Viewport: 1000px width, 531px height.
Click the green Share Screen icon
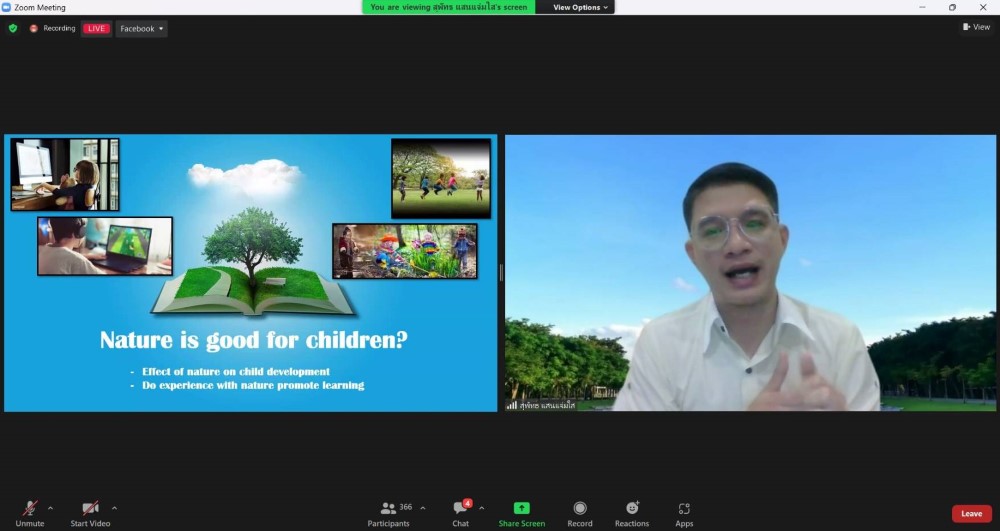click(521, 509)
